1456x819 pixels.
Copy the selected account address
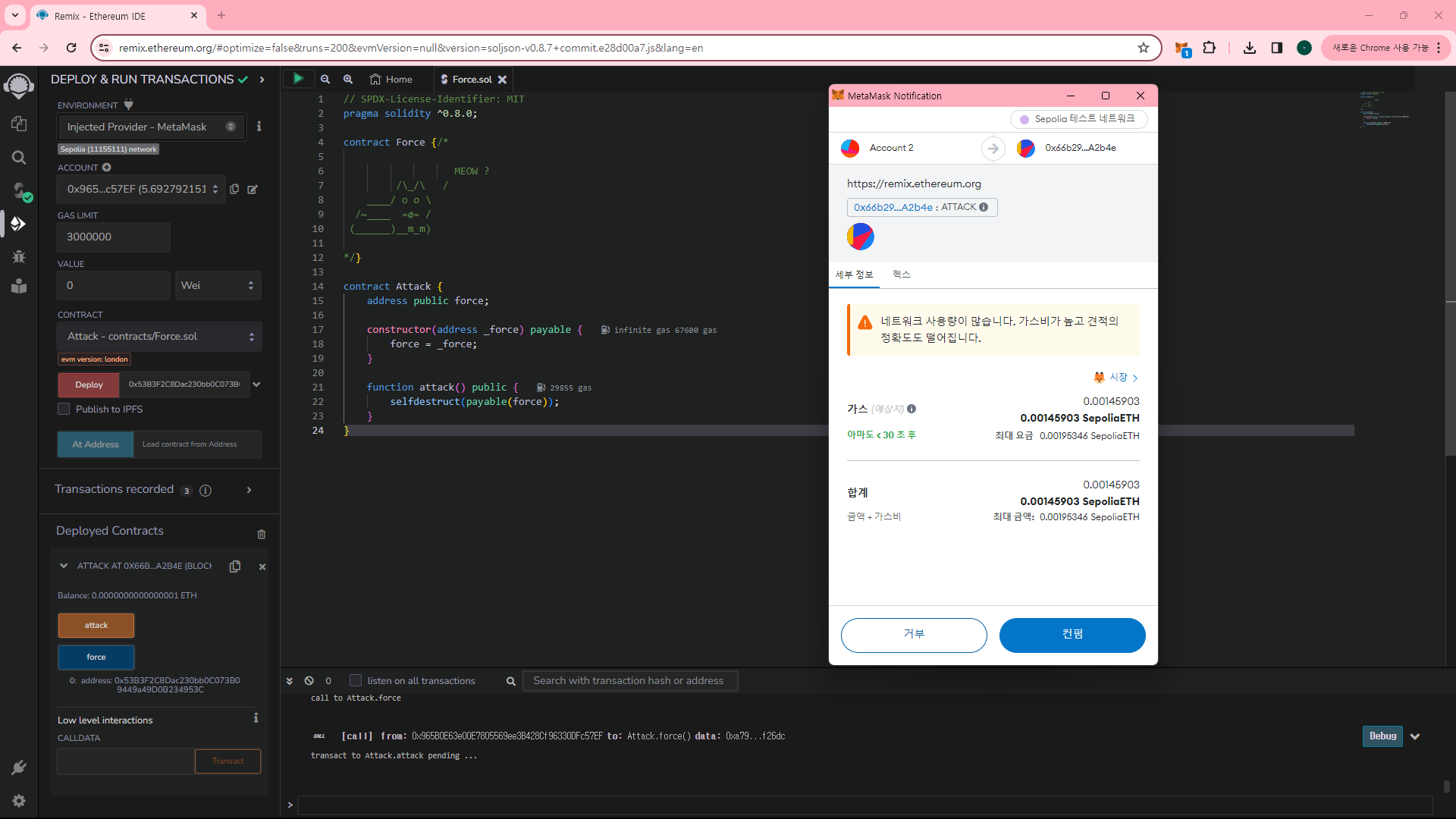(x=234, y=189)
